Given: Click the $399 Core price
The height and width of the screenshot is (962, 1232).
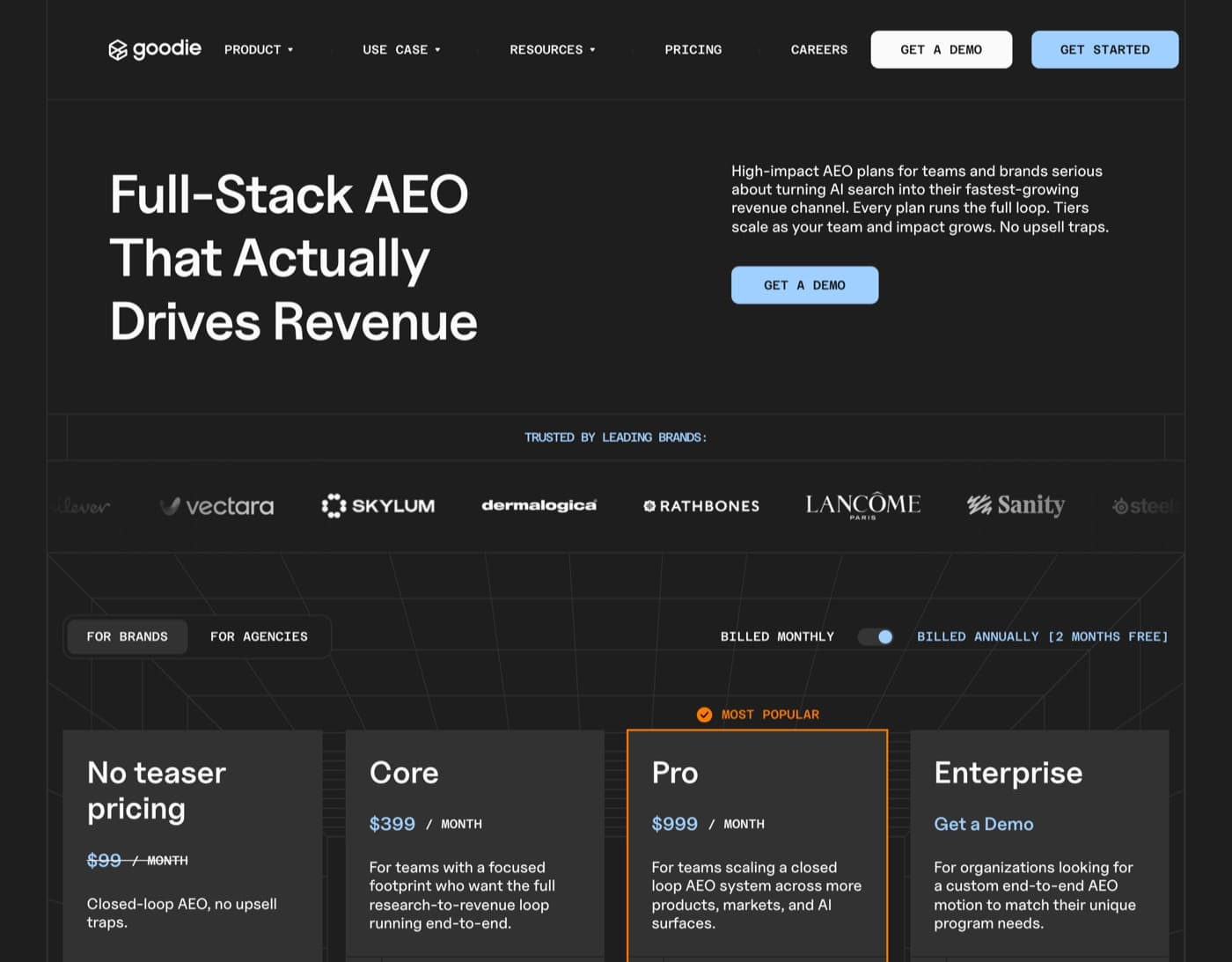Looking at the screenshot, I should pos(392,824).
